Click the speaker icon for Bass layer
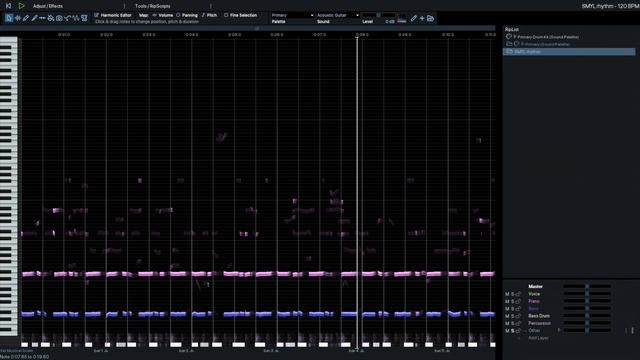This screenshot has width=640, height=360. click(518, 309)
